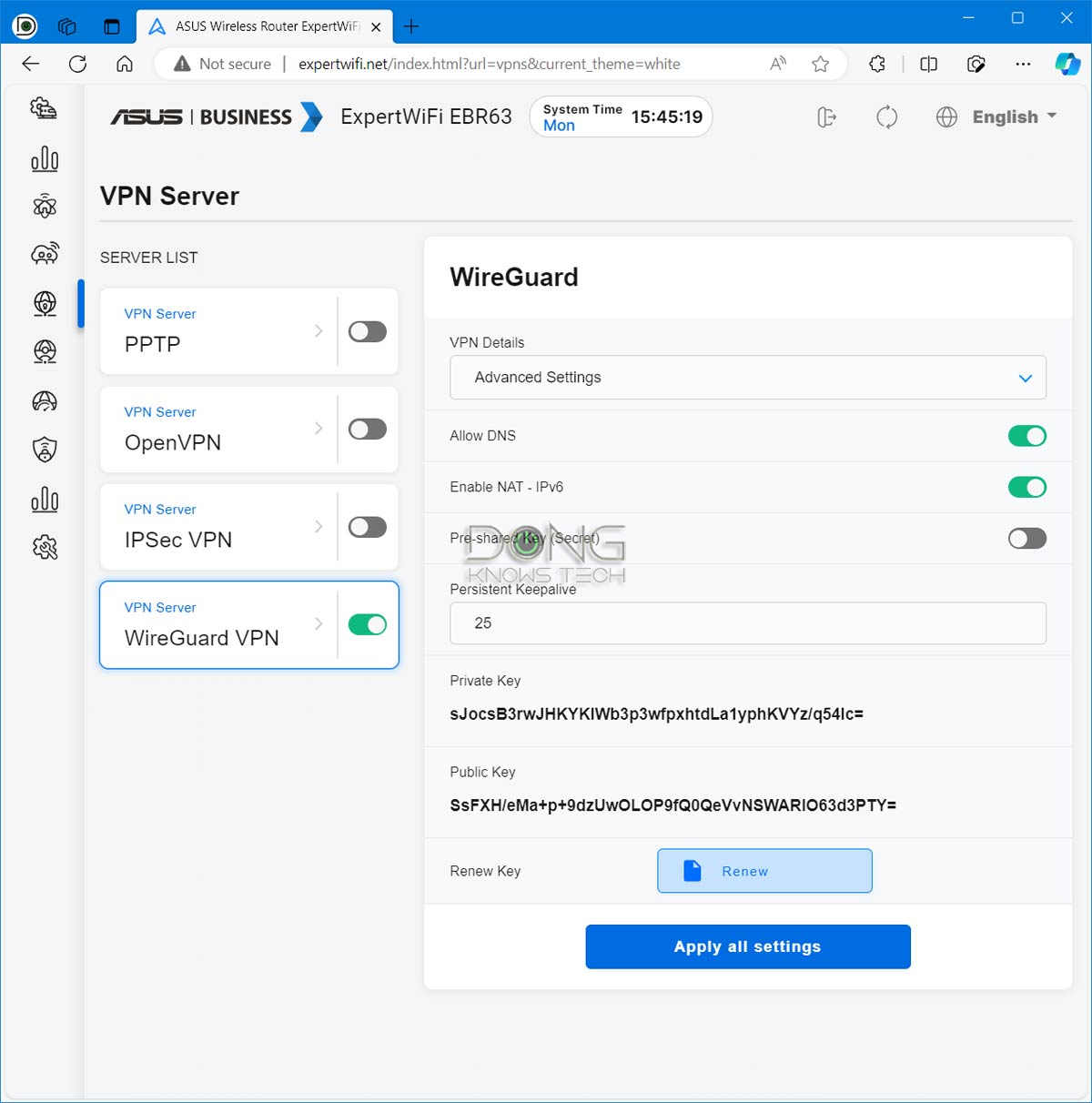Open the English language dropdown
Viewport: 1092px width, 1103px height.
[1014, 117]
